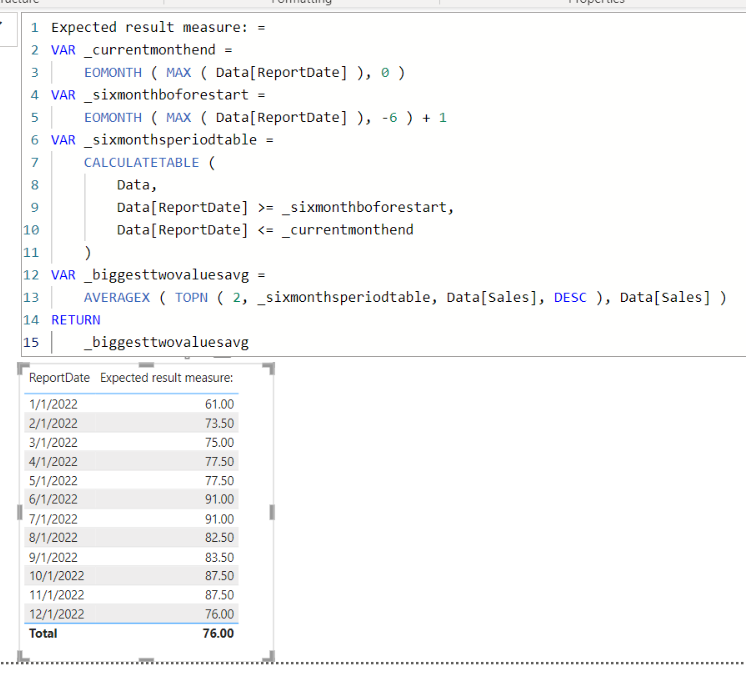Select the 11/1/2022 date cell
The width and height of the screenshot is (746, 675).
click(57, 595)
